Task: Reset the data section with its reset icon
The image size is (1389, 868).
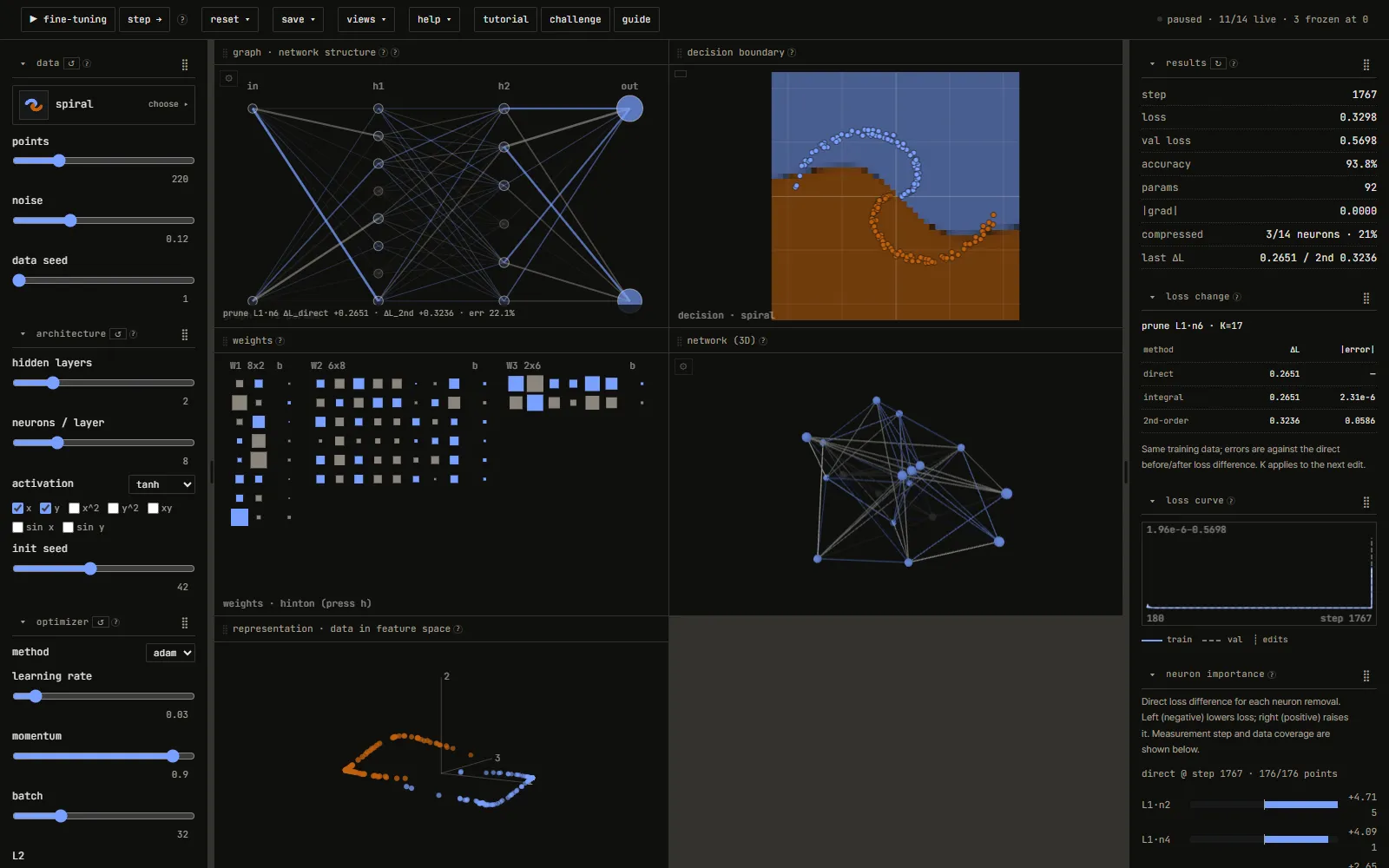Action: point(71,63)
